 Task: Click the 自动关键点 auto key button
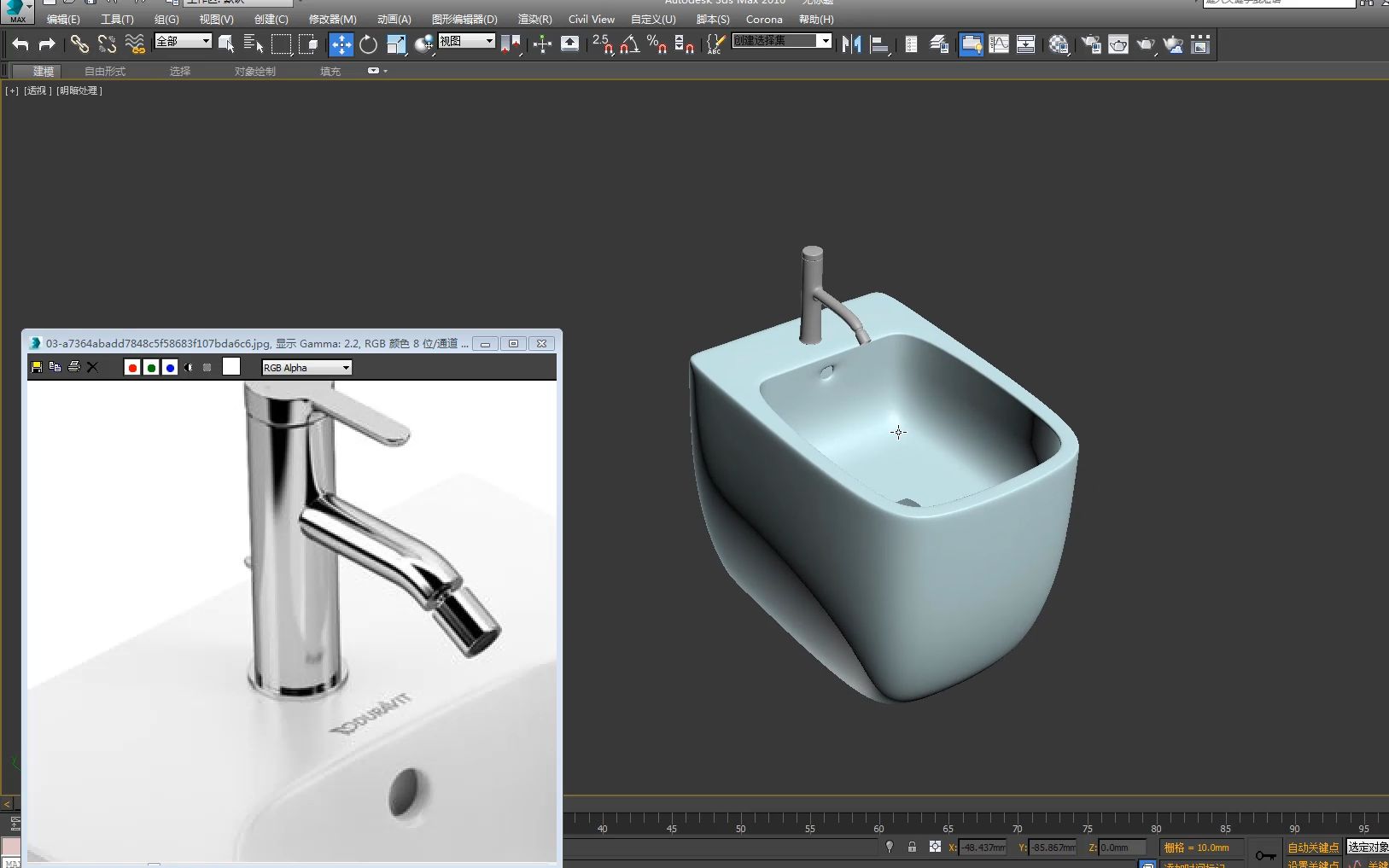point(1313,848)
